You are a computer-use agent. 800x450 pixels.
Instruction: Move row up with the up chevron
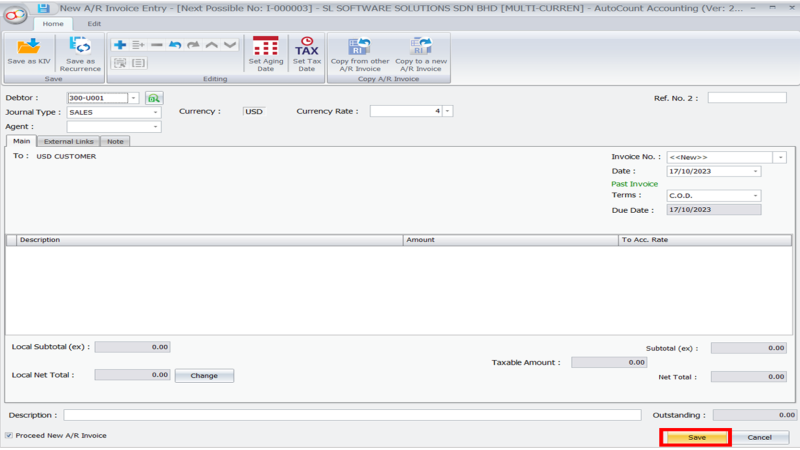pyautogui.click(x=212, y=45)
